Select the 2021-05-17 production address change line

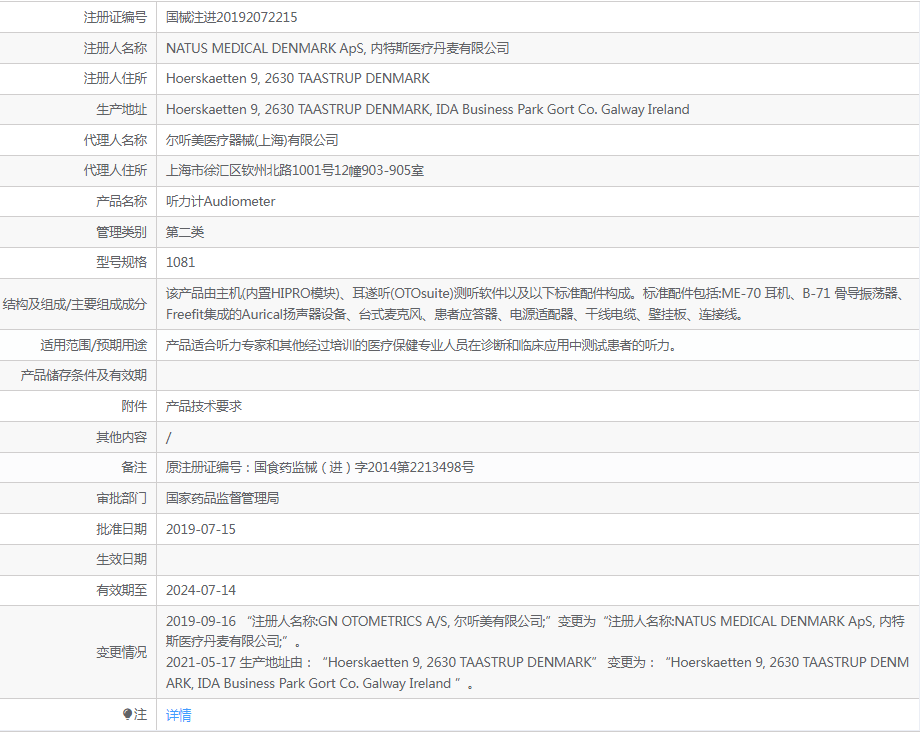[537, 673]
